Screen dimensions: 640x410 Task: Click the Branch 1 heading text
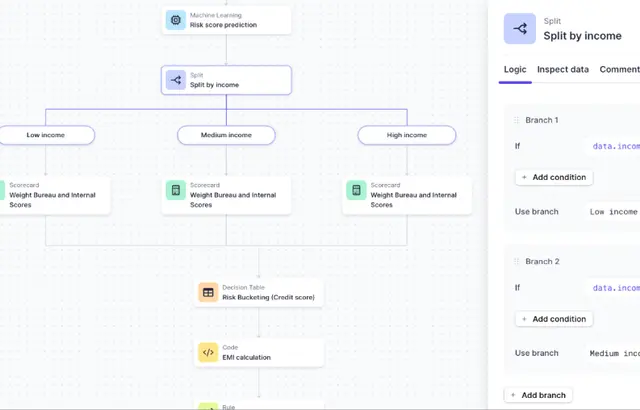(x=542, y=120)
